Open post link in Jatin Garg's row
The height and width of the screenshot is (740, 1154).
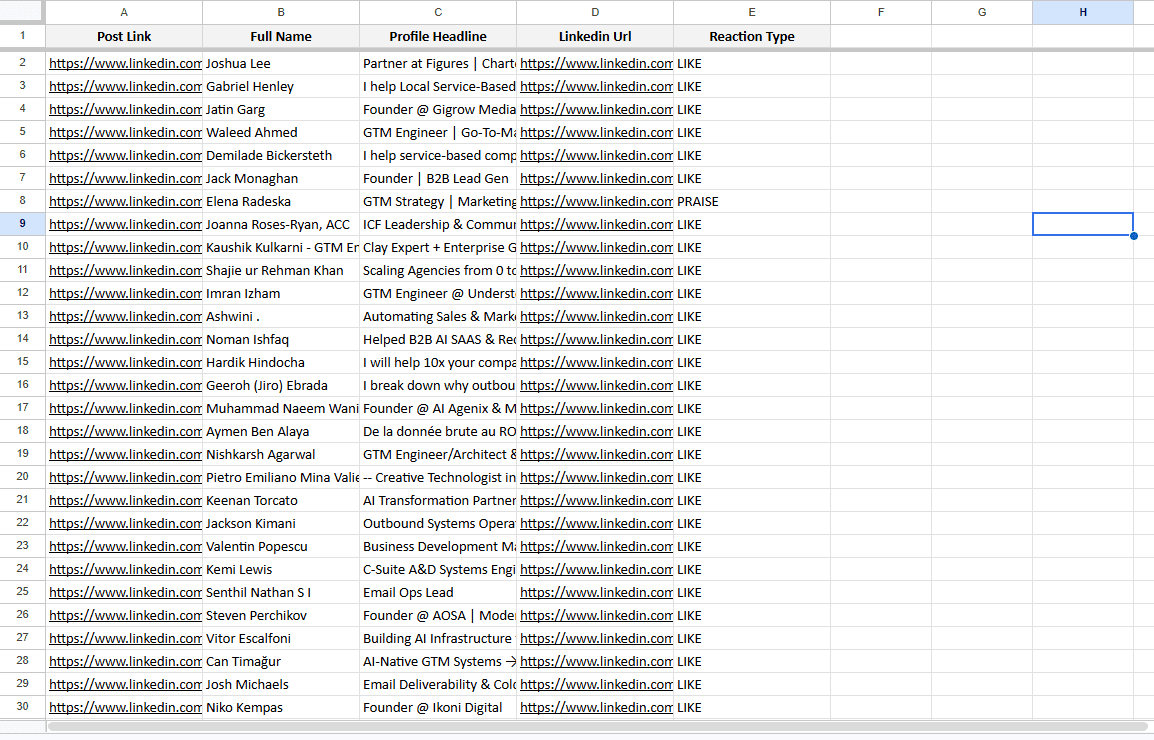point(125,109)
